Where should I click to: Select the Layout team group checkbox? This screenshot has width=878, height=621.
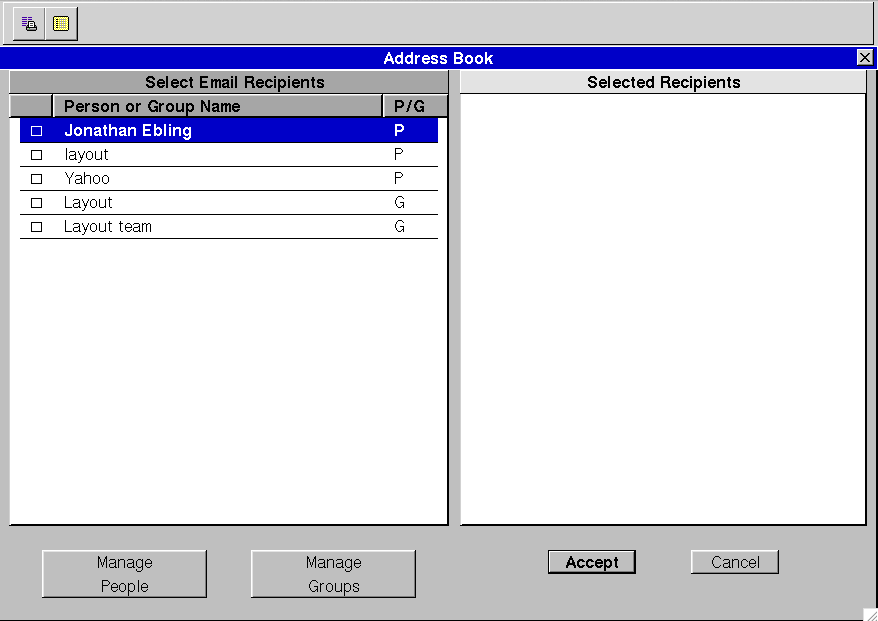tap(37, 227)
